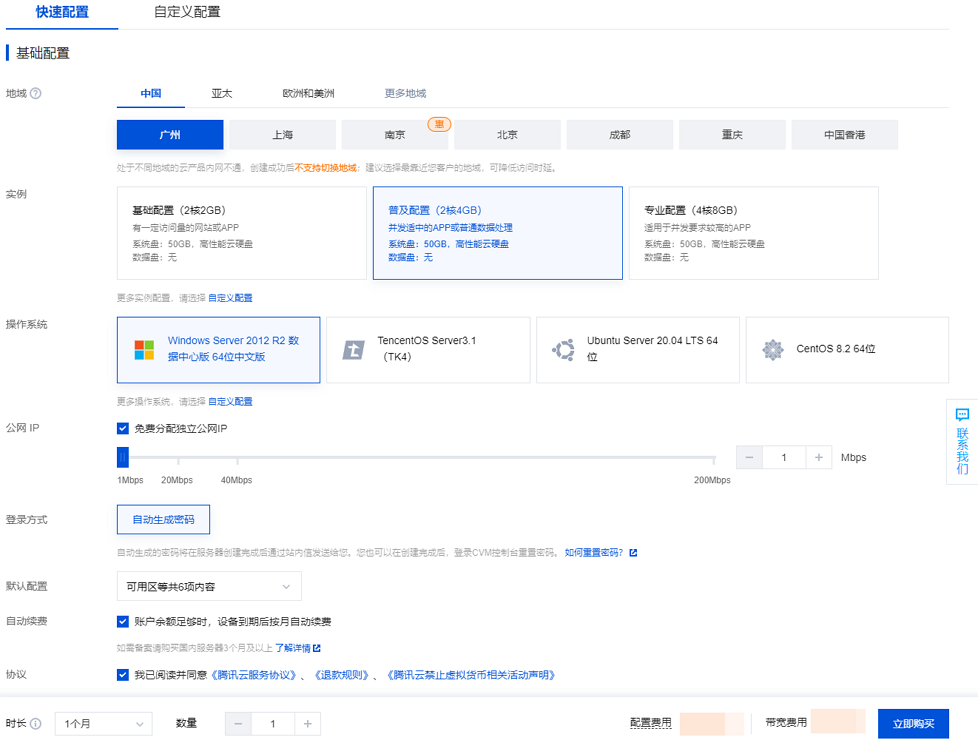Image resolution: width=978 pixels, height=740 pixels.
Task: Select the Ubuntu Server 20.04 image
Action: pos(637,350)
